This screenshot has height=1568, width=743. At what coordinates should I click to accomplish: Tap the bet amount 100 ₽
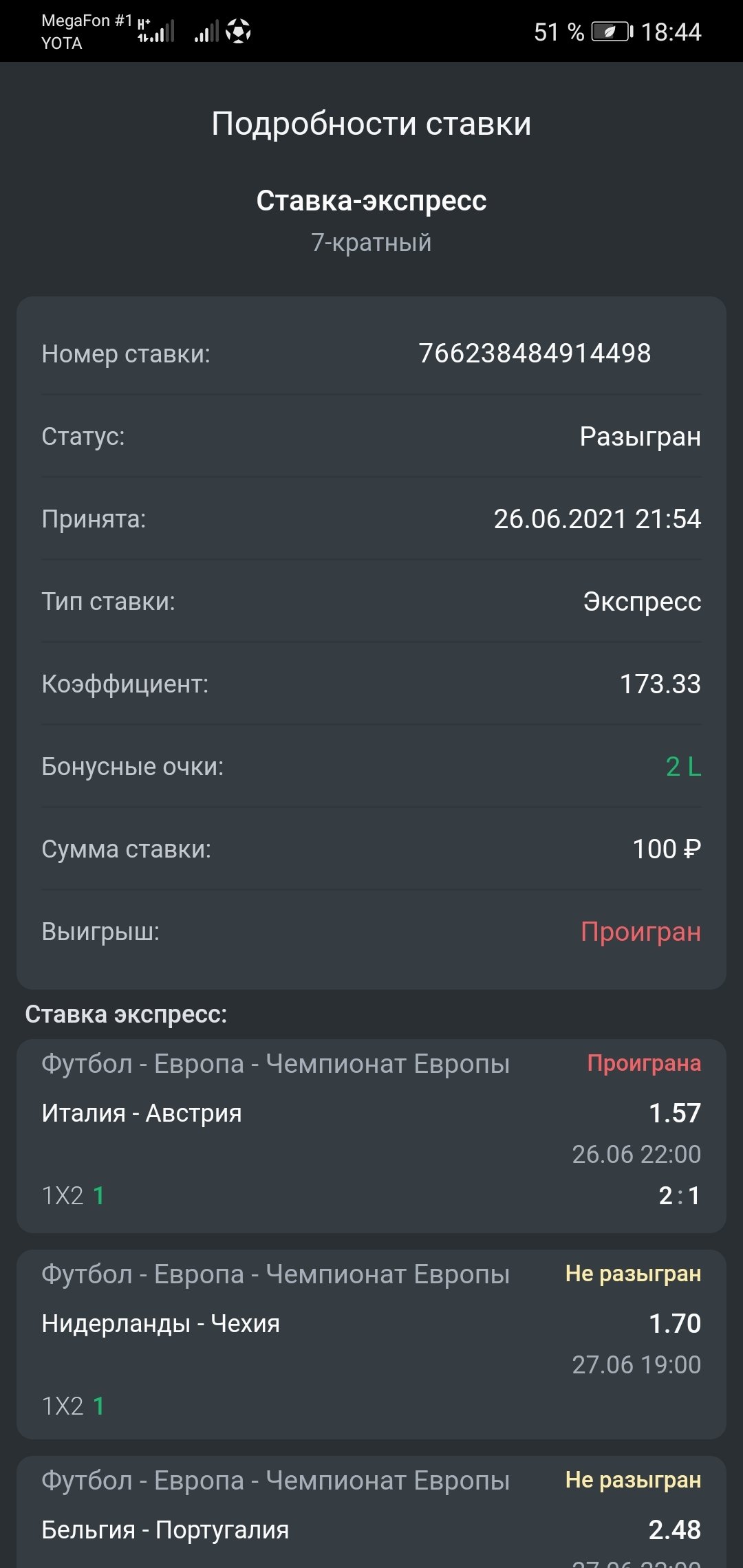coord(666,849)
